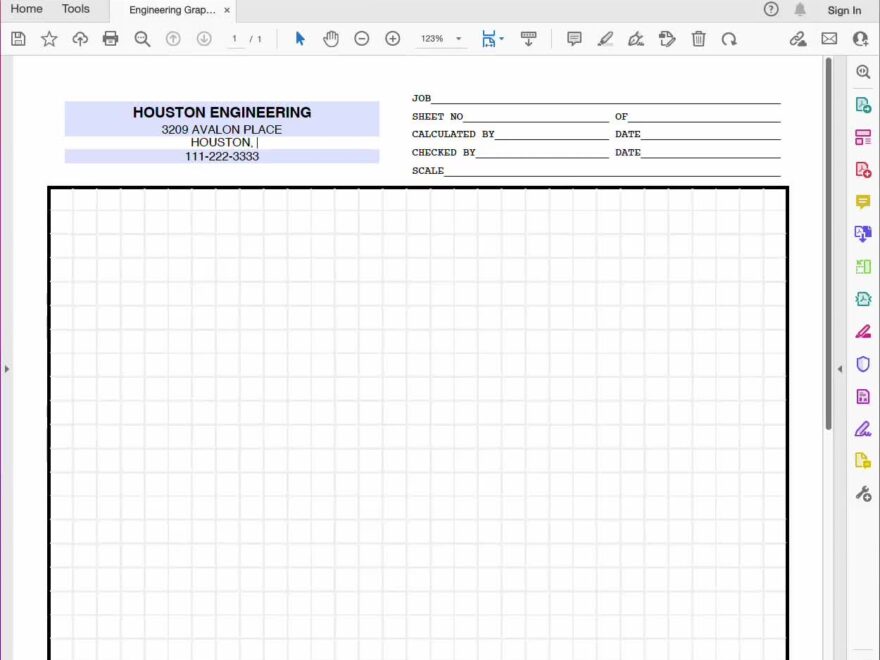Expand the left navigation pane

(7, 368)
